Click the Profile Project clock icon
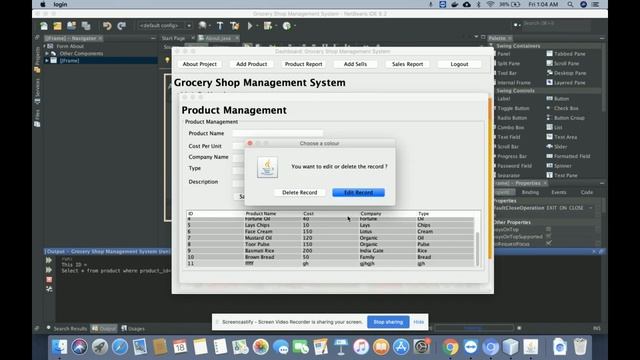The image size is (640, 360). click(x=287, y=26)
